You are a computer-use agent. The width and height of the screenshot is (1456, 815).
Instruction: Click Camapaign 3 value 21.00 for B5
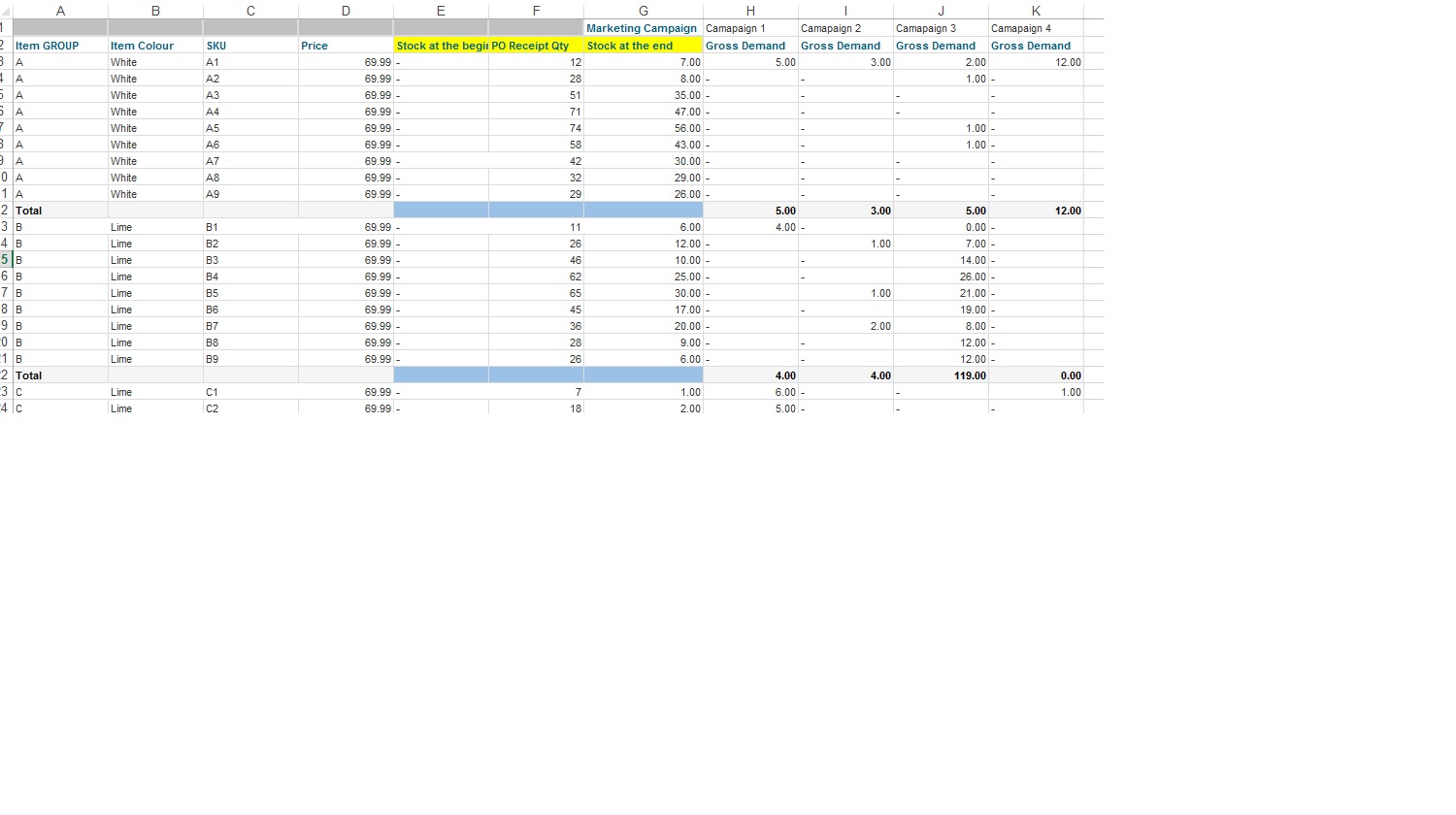click(x=941, y=293)
